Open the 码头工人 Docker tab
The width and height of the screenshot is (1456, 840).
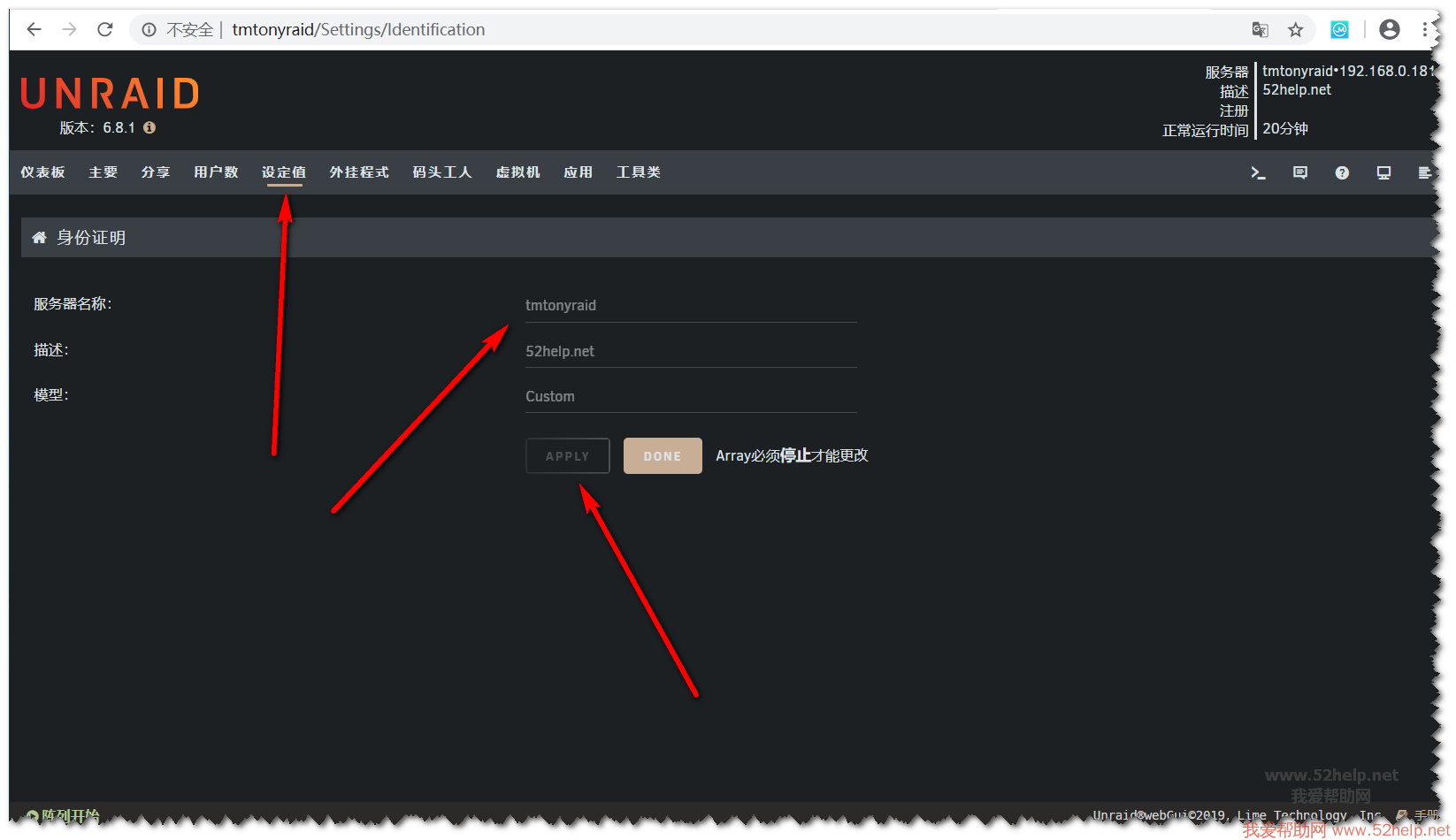pos(441,172)
